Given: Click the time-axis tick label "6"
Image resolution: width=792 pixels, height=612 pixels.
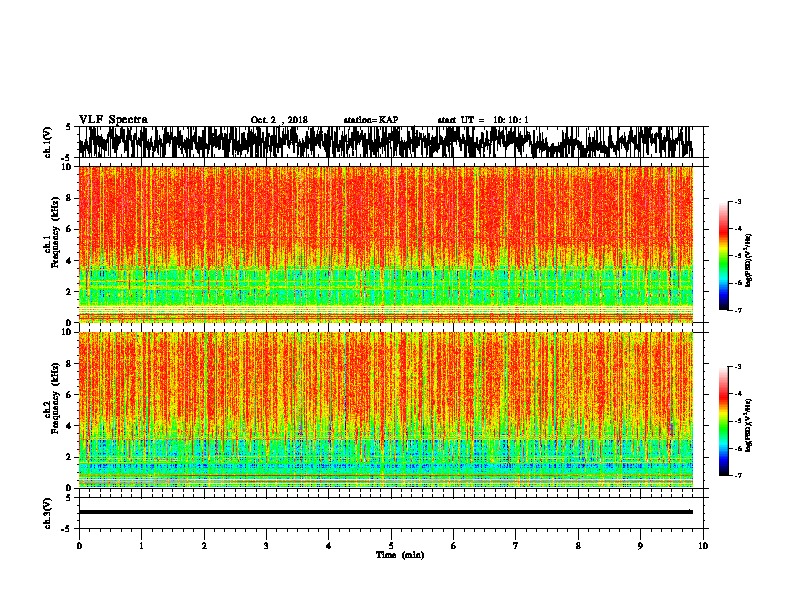Looking at the screenshot, I should [x=454, y=546].
